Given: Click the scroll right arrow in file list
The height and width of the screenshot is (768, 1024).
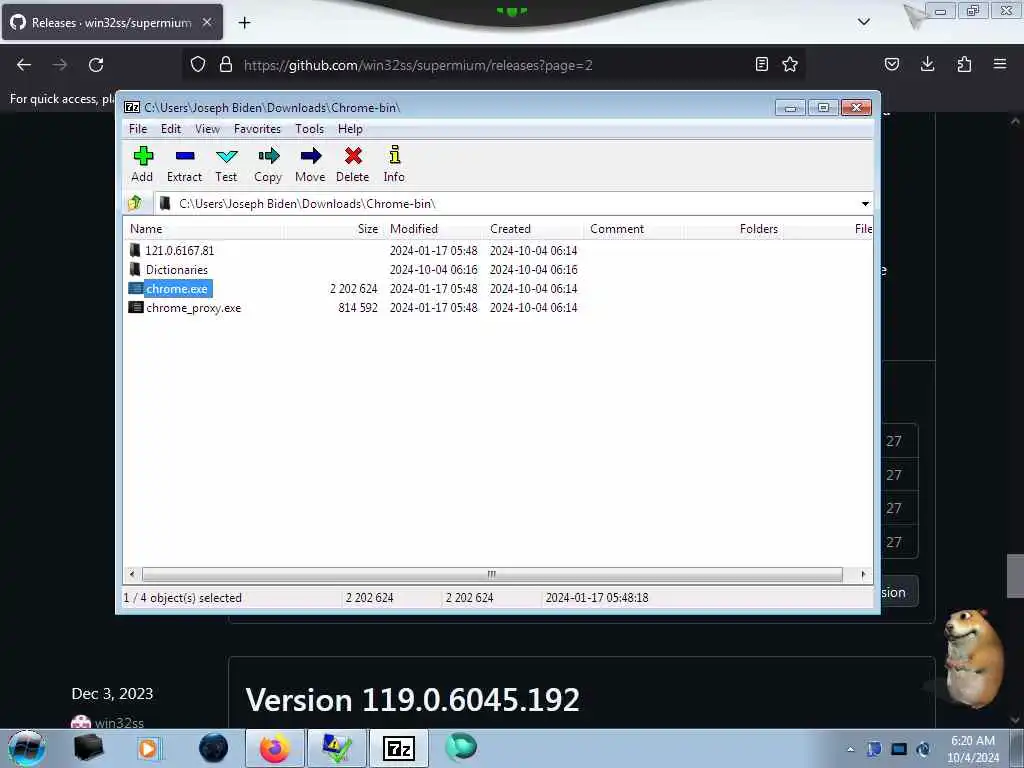Looking at the screenshot, I should click(863, 575).
